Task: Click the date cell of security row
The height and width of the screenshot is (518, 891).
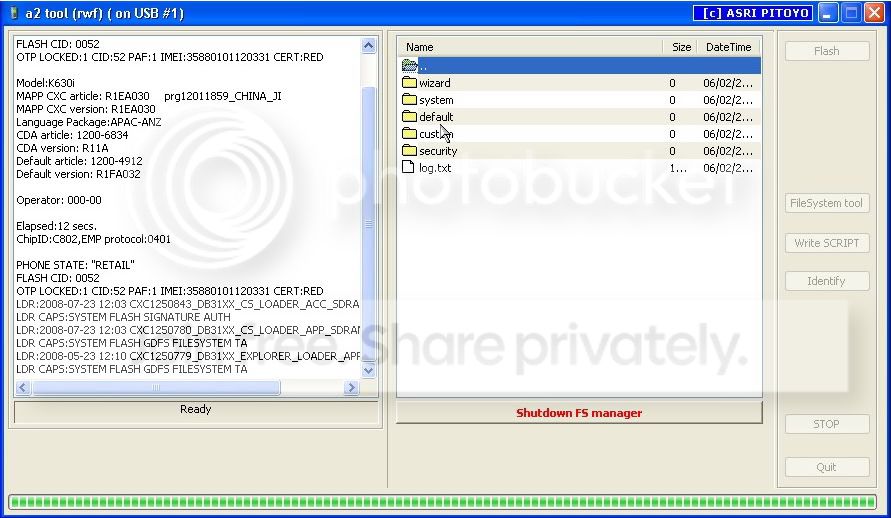Action: pos(728,151)
